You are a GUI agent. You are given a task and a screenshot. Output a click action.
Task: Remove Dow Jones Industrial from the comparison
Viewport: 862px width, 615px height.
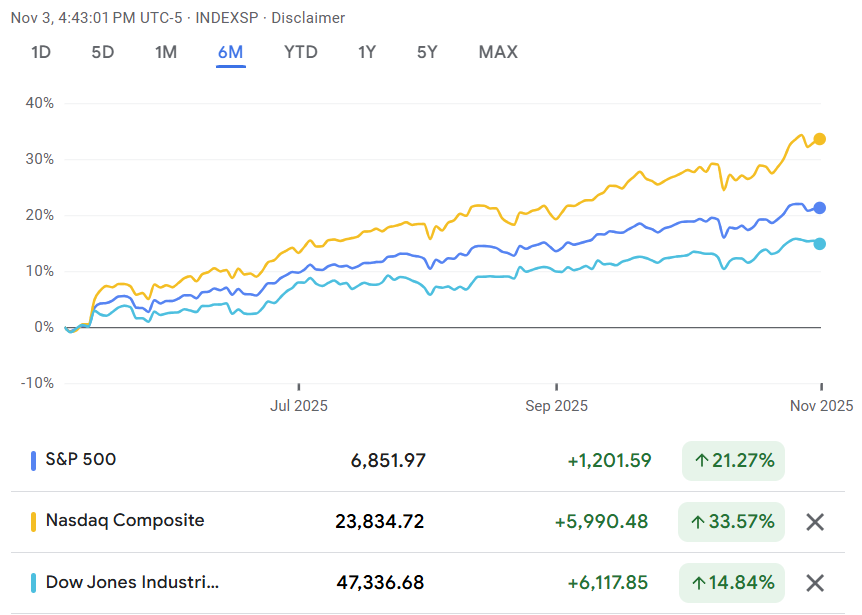tap(815, 583)
